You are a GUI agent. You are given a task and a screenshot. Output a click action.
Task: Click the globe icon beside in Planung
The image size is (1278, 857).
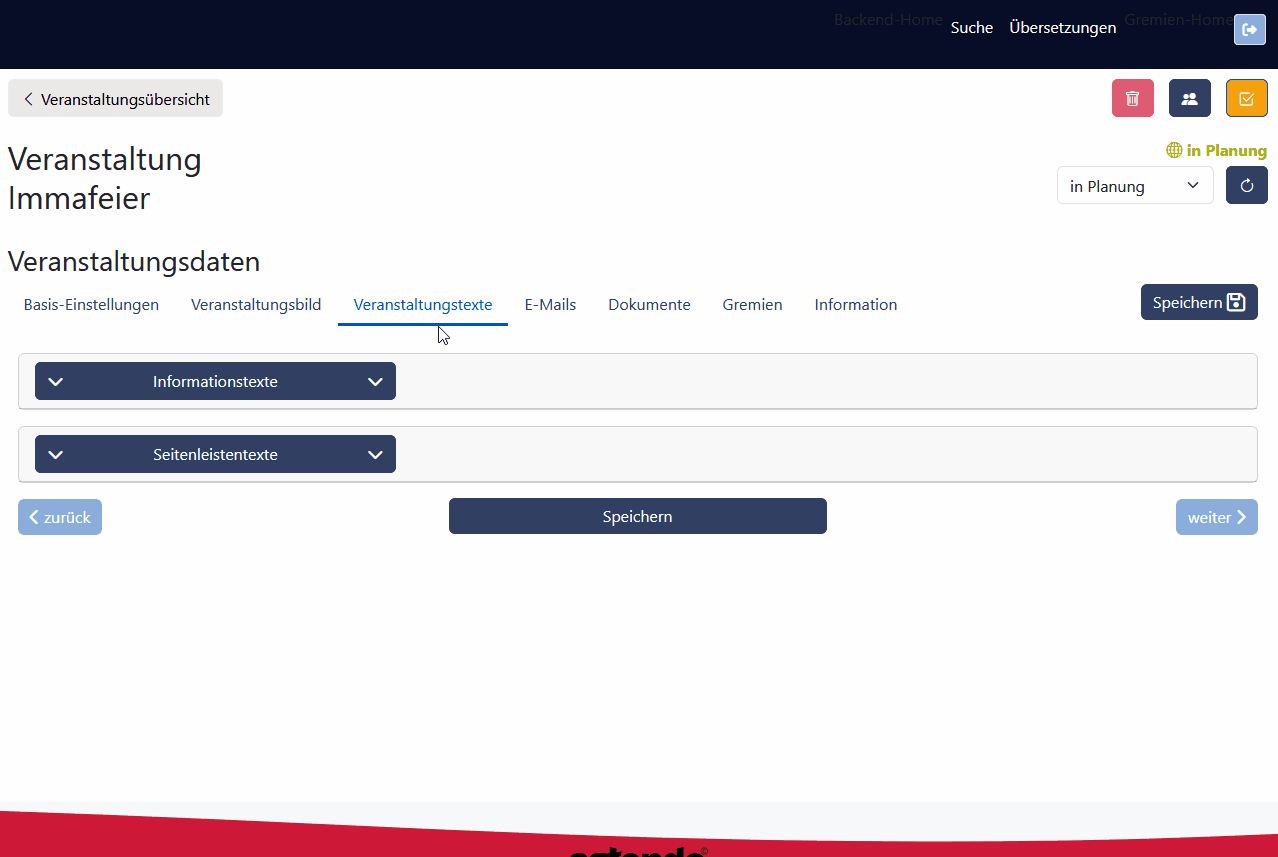point(1174,151)
